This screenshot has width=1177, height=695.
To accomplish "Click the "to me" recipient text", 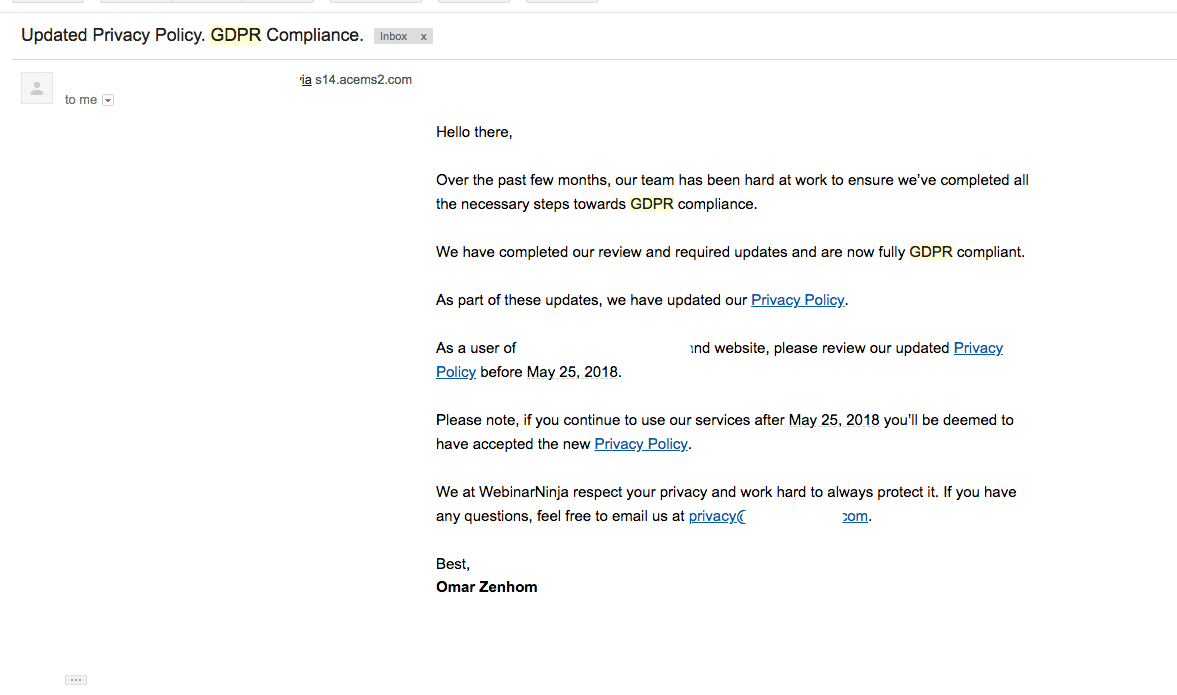I will 80,100.
